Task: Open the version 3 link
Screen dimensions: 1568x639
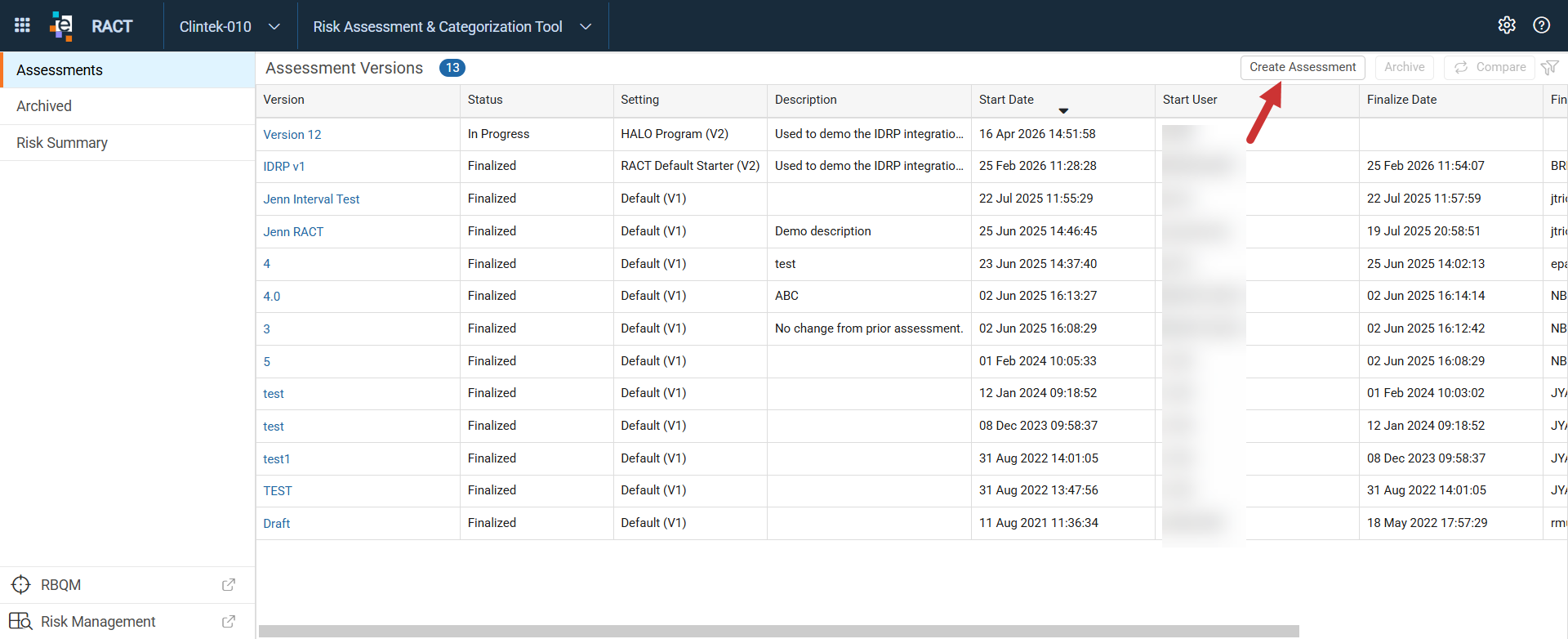Action: coord(267,329)
